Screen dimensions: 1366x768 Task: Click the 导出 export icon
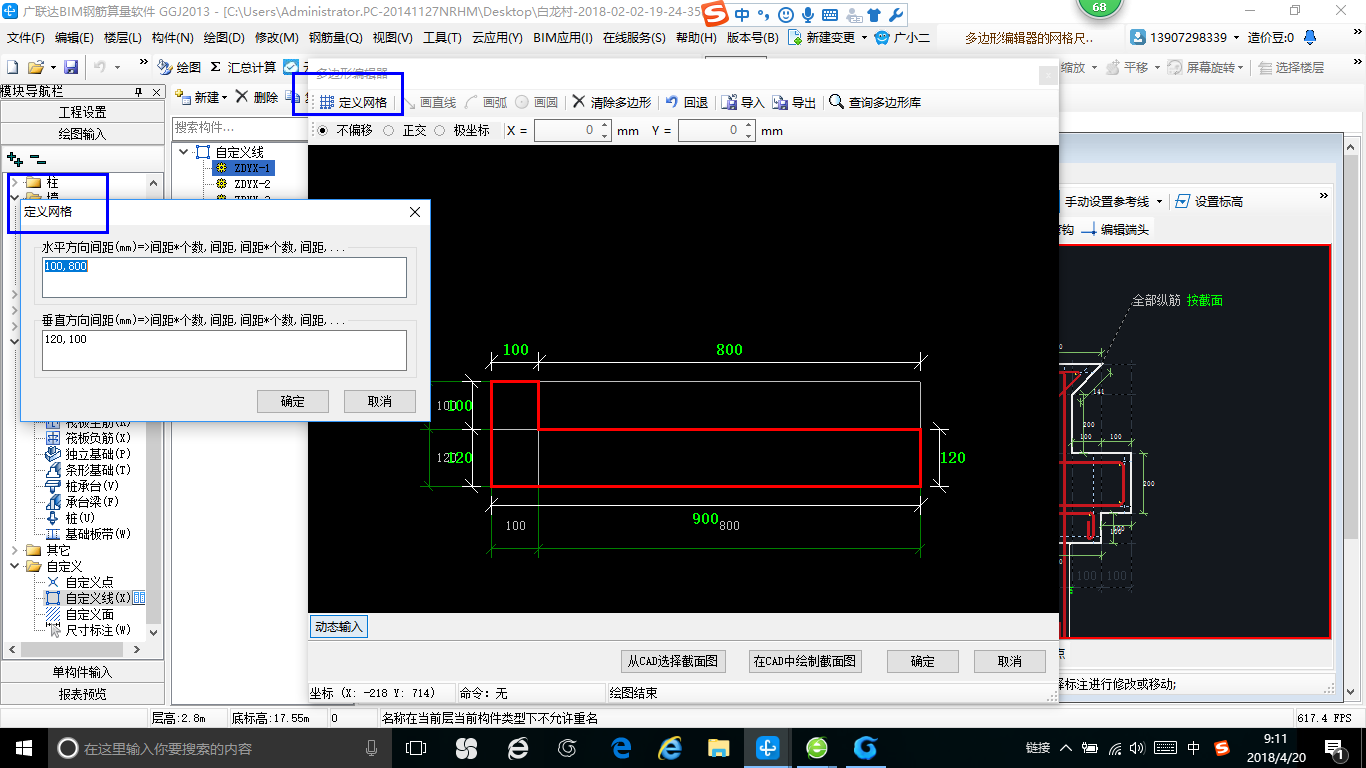pyautogui.click(x=780, y=102)
